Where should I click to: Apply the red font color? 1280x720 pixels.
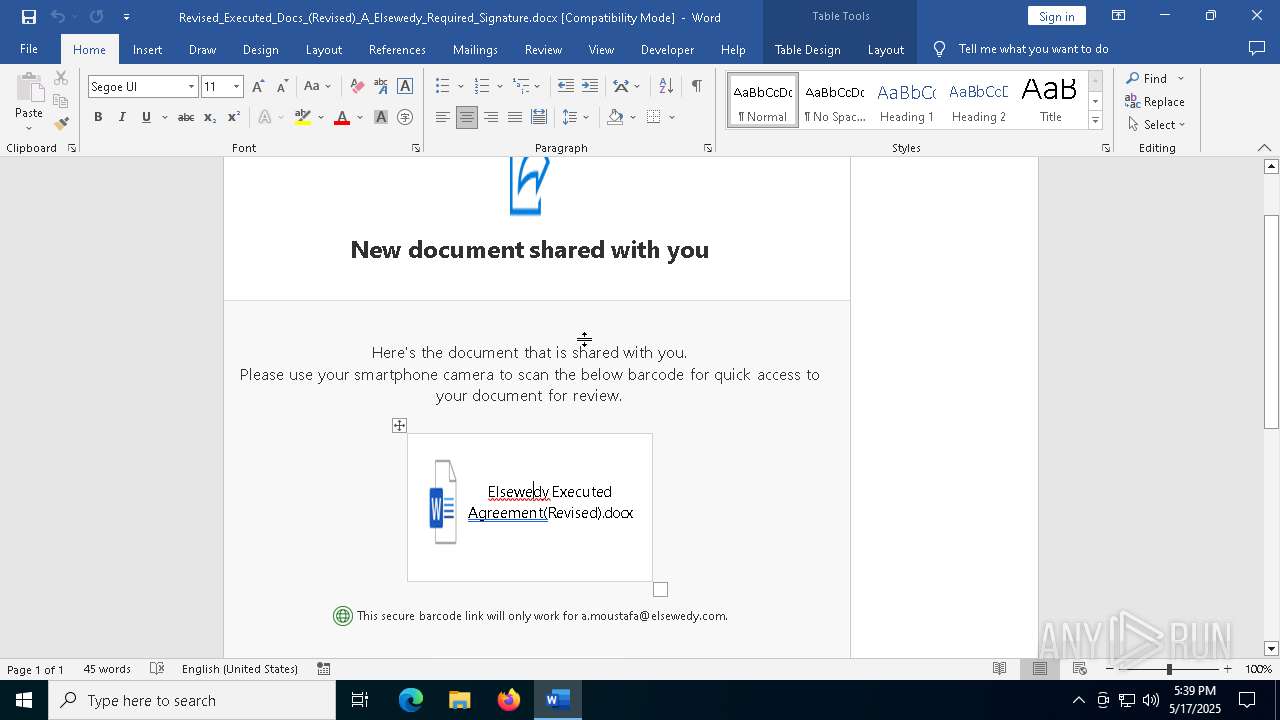coord(342,117)
